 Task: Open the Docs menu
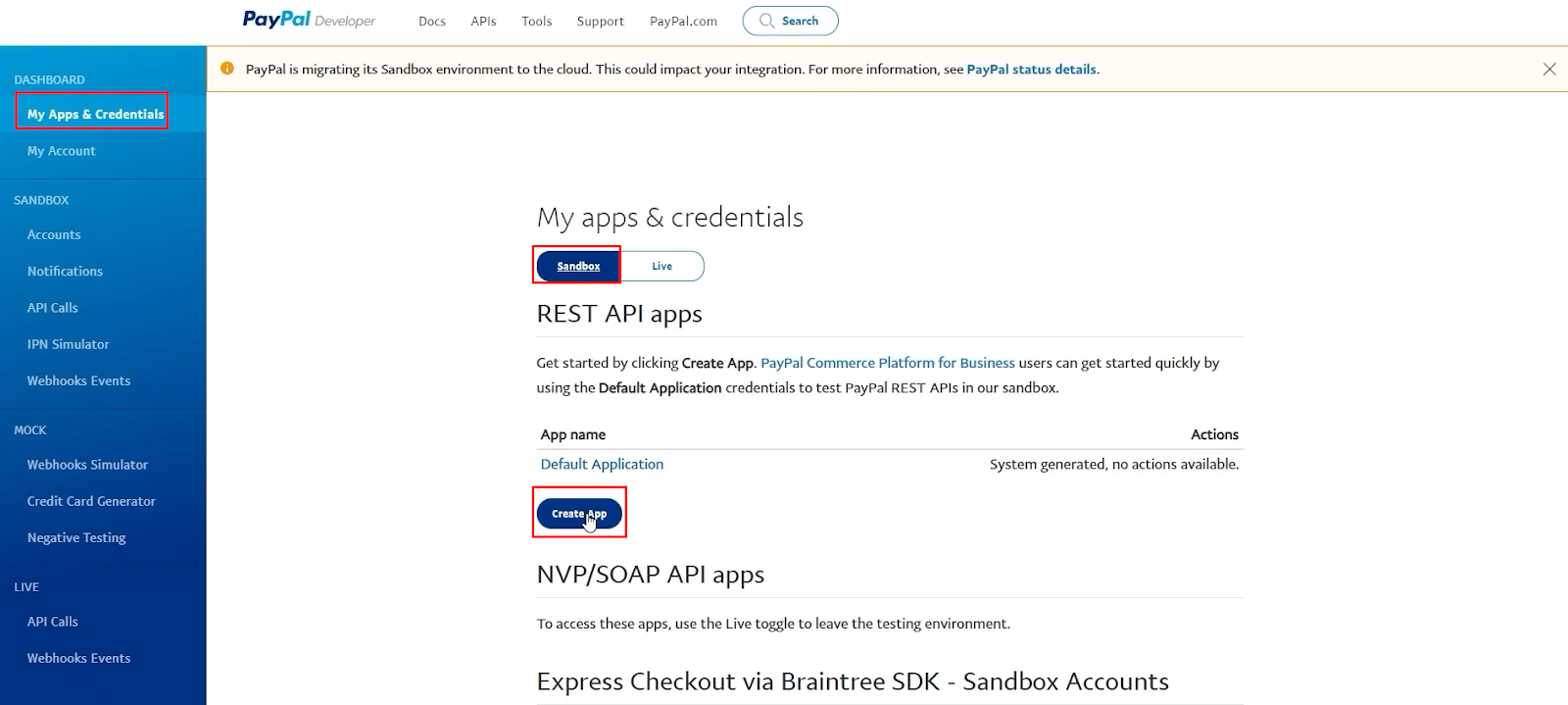click(x=432, y=21)
